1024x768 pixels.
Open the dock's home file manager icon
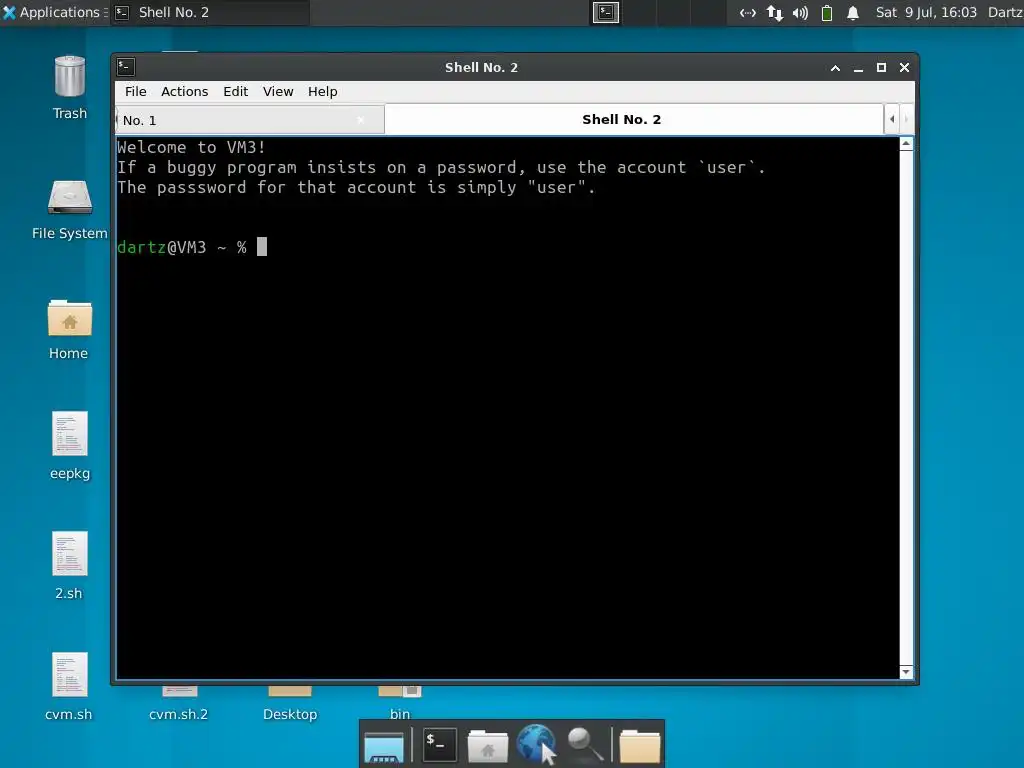coord(487,746)
